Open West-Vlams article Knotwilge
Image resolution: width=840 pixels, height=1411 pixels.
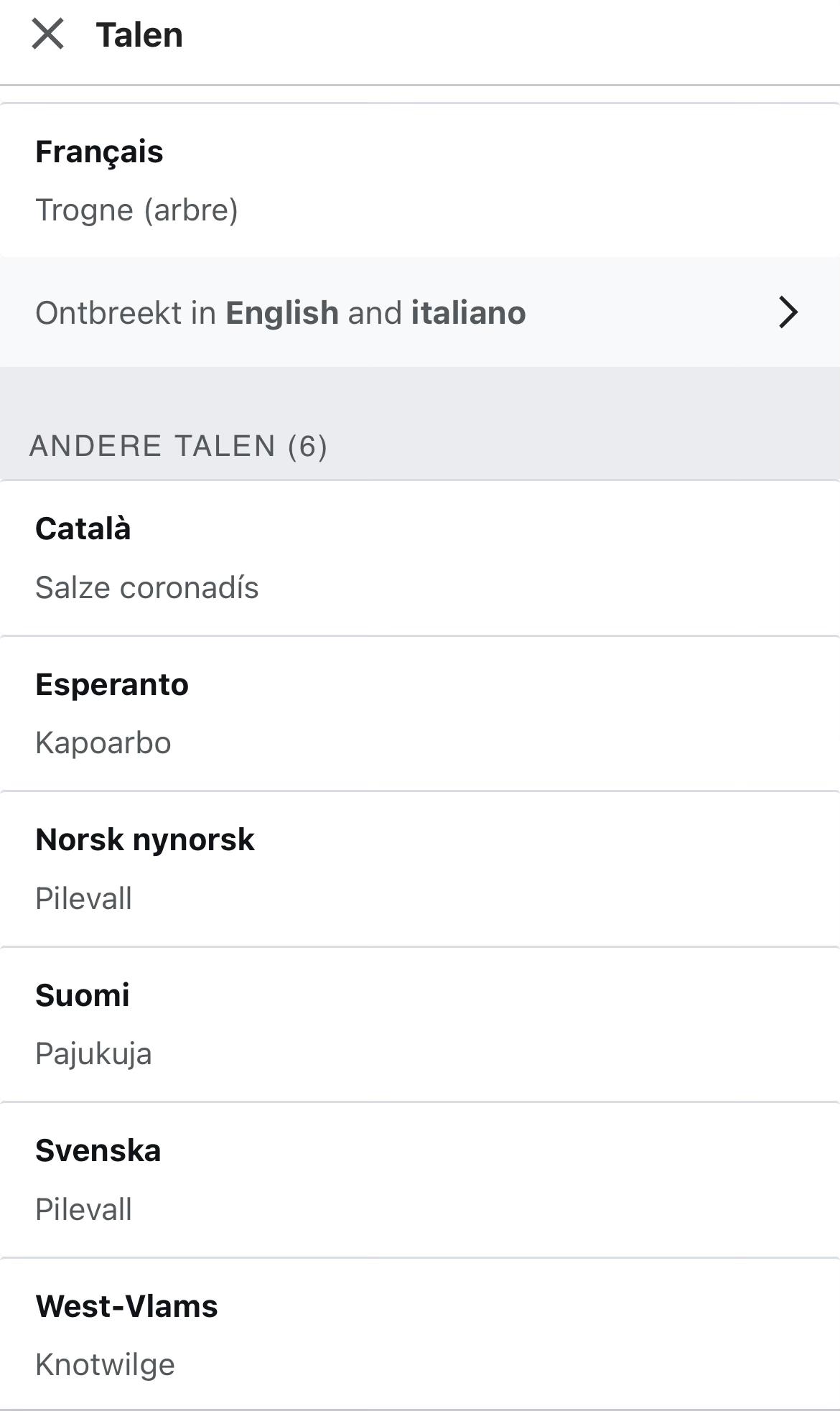105,1364
